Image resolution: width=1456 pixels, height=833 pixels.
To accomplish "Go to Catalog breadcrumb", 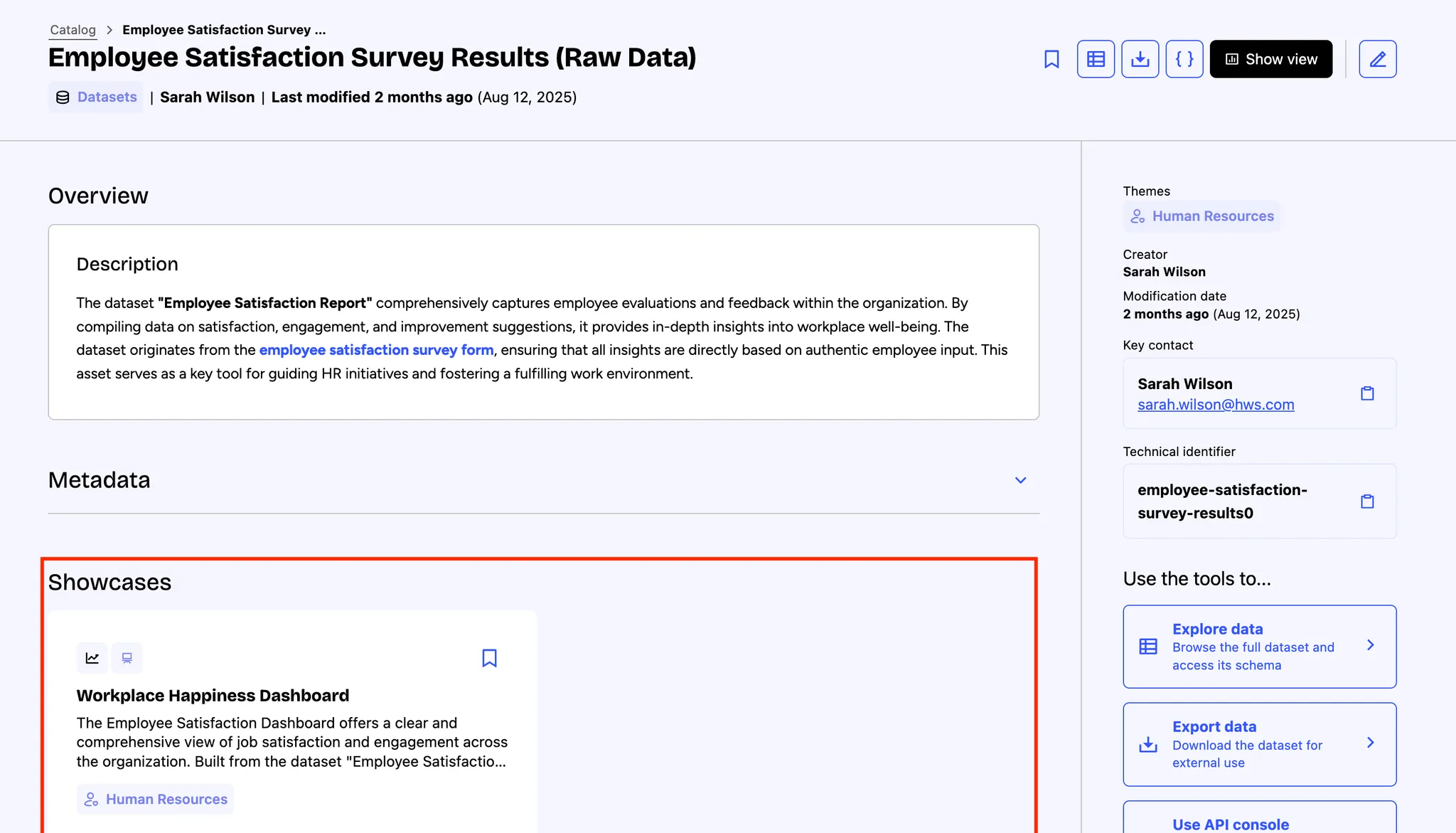I will [73, 30].
